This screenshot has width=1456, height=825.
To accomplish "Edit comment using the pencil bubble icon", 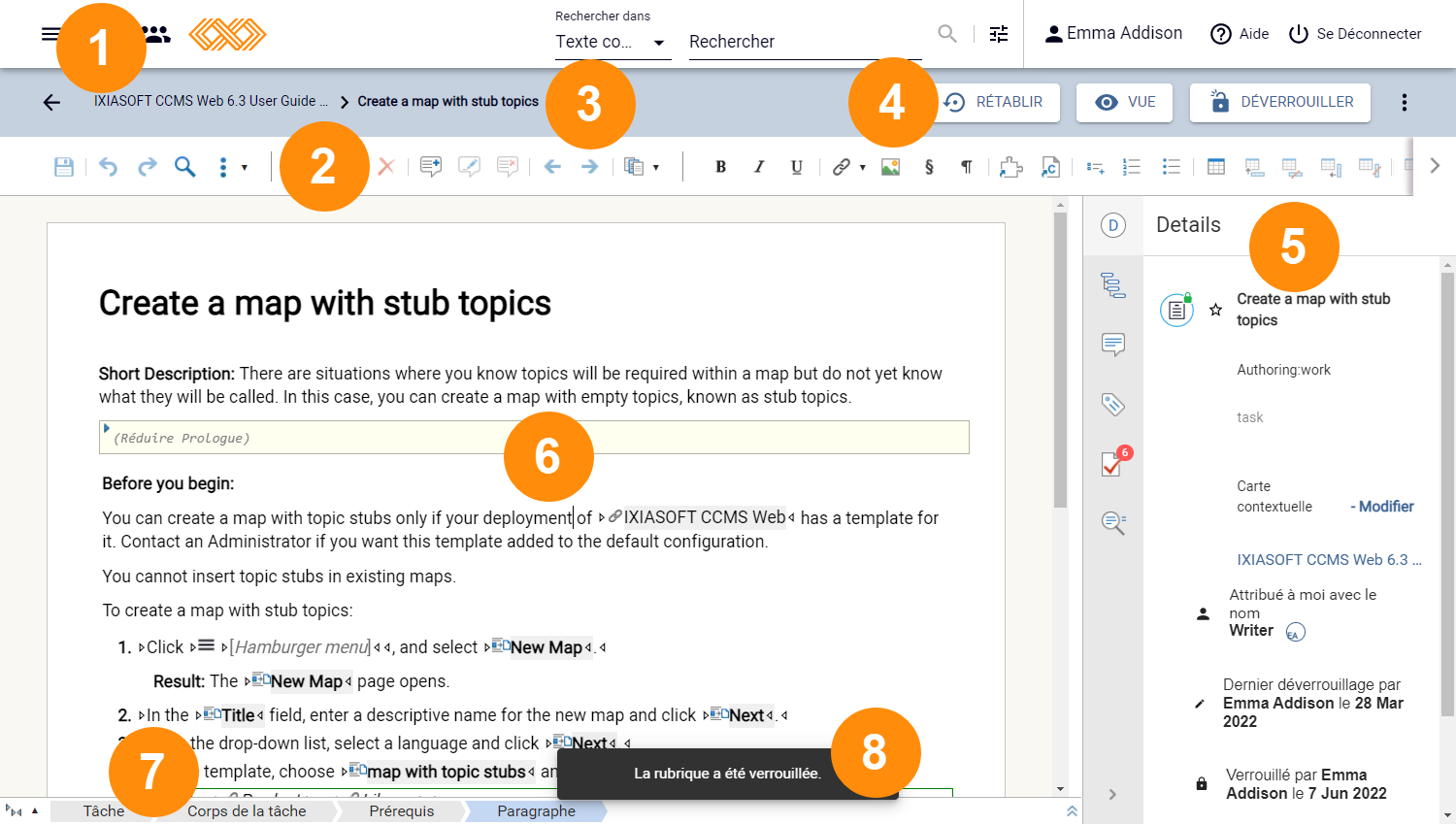I will (x=470, y=167).
